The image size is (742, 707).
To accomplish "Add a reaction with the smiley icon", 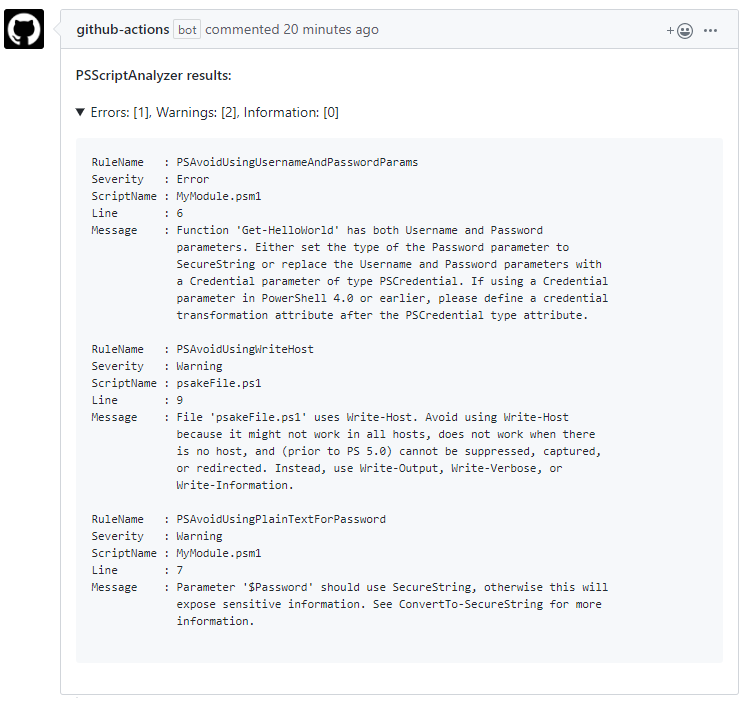I will pos(680,31).
